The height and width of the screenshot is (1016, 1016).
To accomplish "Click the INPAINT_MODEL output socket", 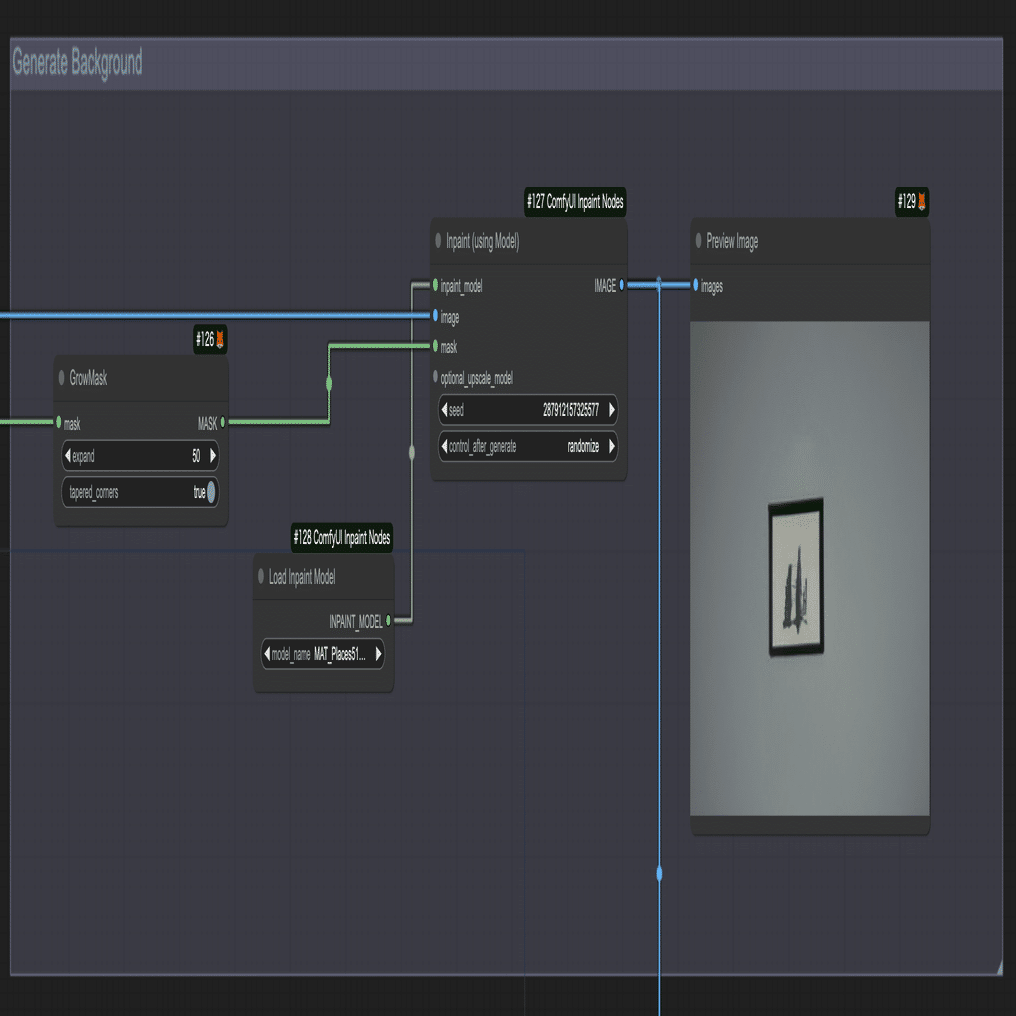I will [389, 621].
